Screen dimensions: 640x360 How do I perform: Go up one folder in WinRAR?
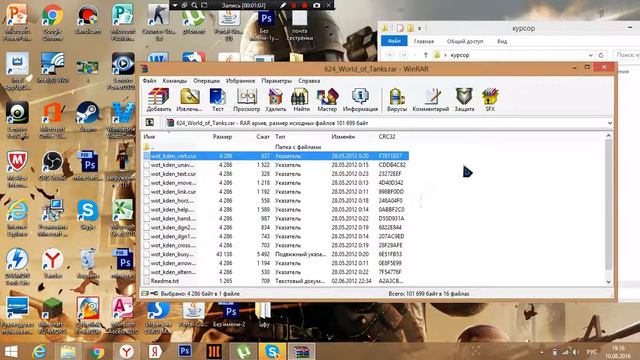[150, 122]
